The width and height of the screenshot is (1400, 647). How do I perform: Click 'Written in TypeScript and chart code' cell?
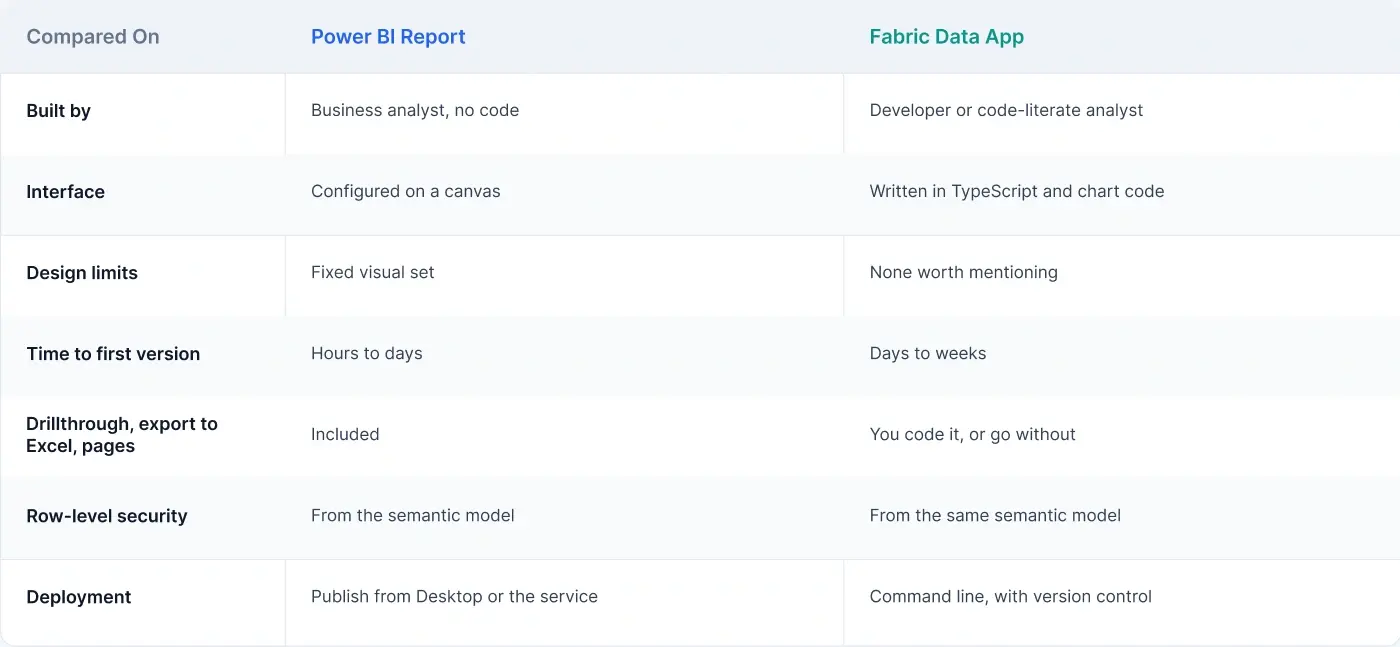click(1017, 192)
